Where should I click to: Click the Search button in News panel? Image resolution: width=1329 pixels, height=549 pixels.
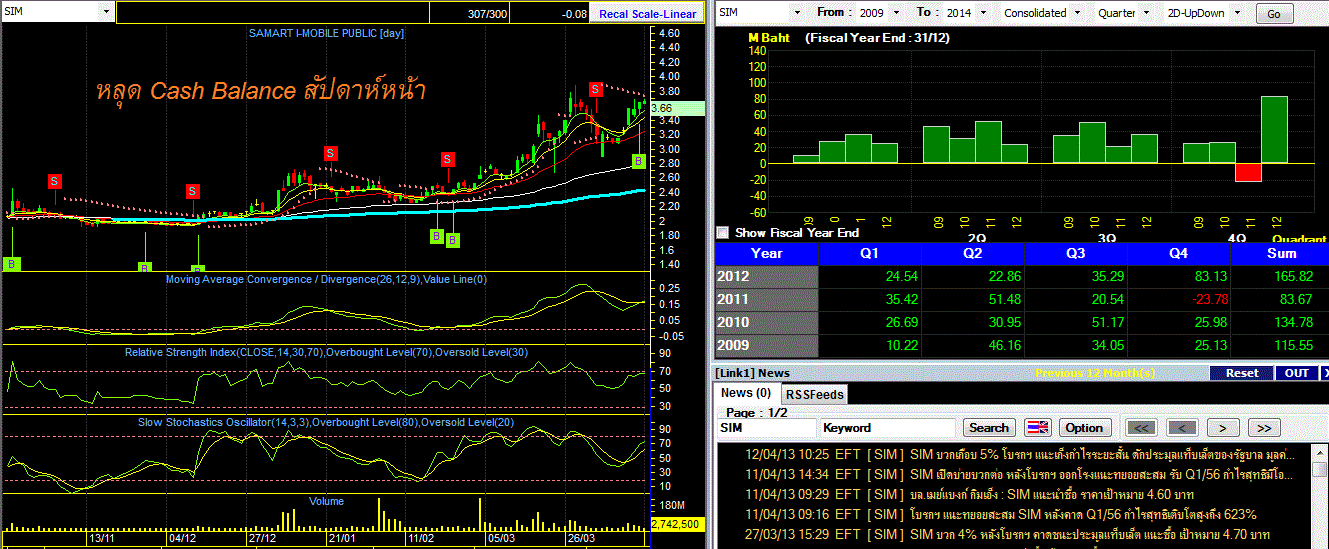click(x=989, y=428)
